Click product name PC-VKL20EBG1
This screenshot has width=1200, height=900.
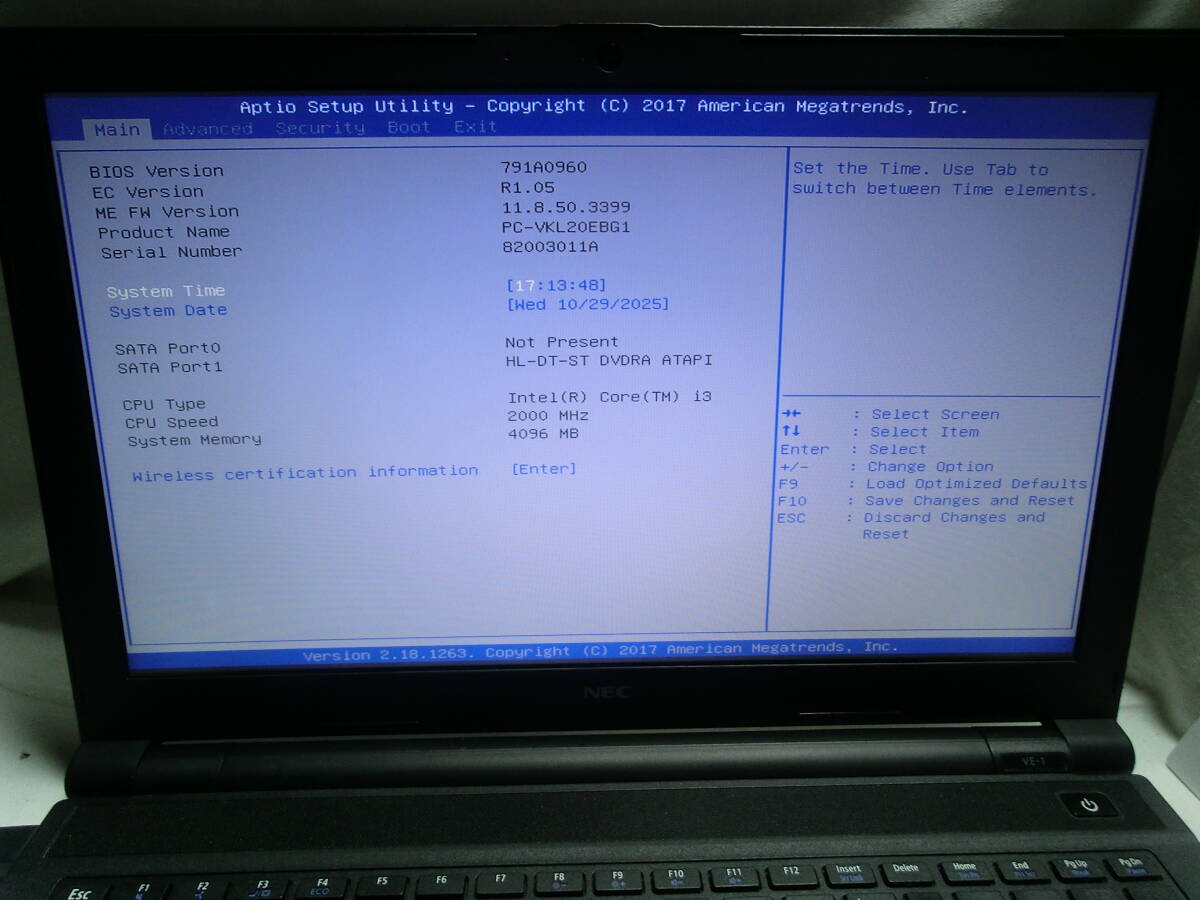(x=566, y=227)
